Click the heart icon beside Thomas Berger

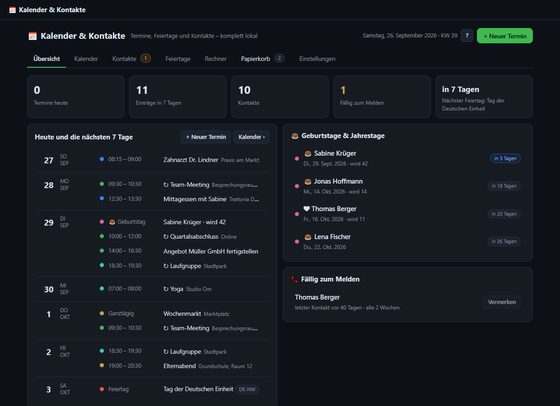tap(306, 209)
